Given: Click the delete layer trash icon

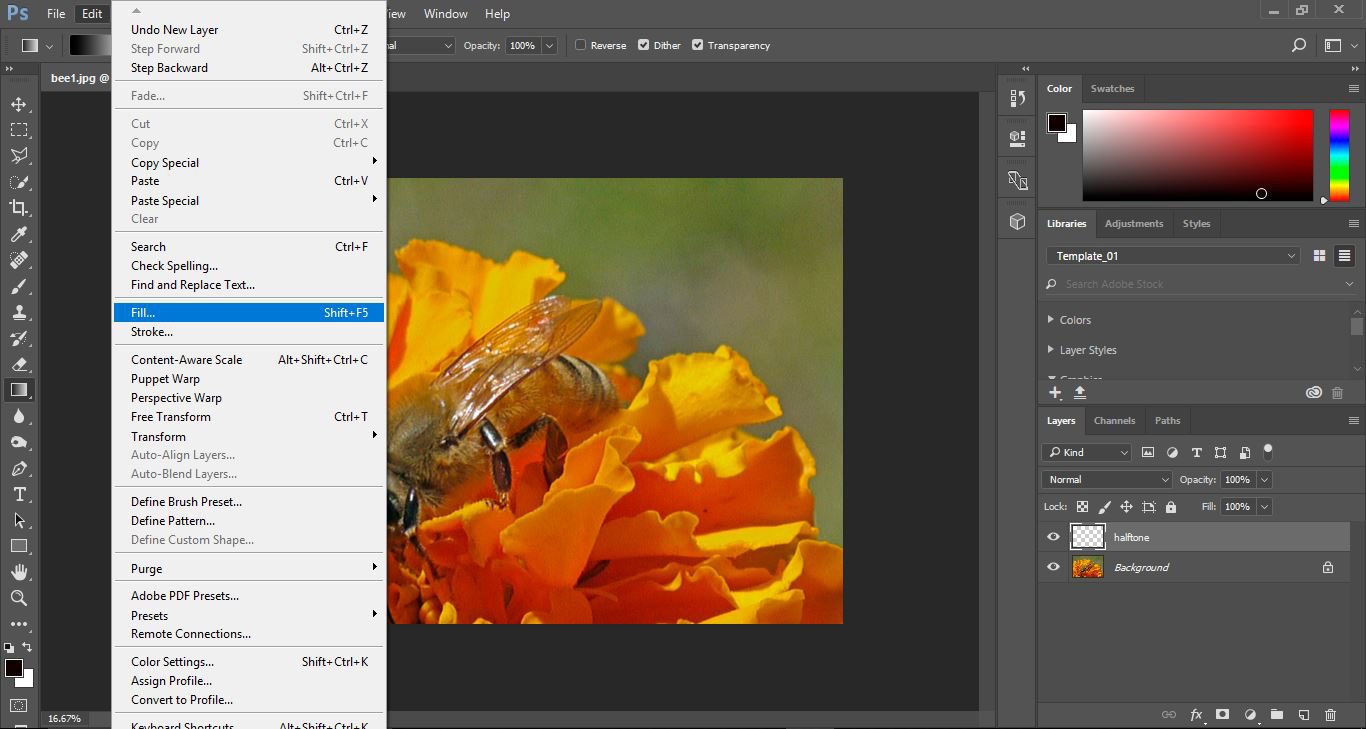Looking at the screenshot, I should pos(1330,715).
